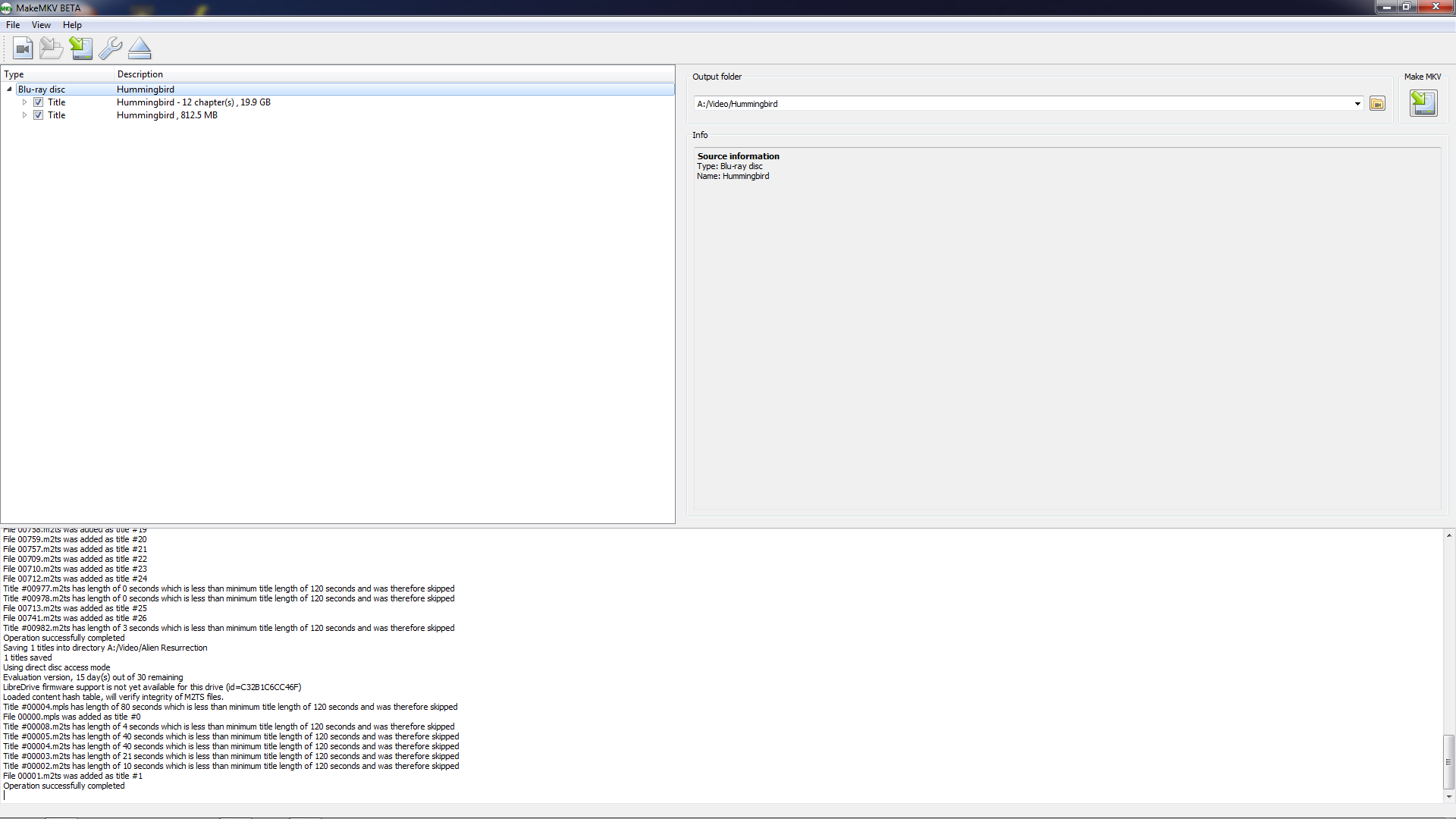Toggle checkbox for Hummingbird 19.9 GB title
Image resolution: width=1456 pixels, height=819 pixels.
tap(38, 102)
